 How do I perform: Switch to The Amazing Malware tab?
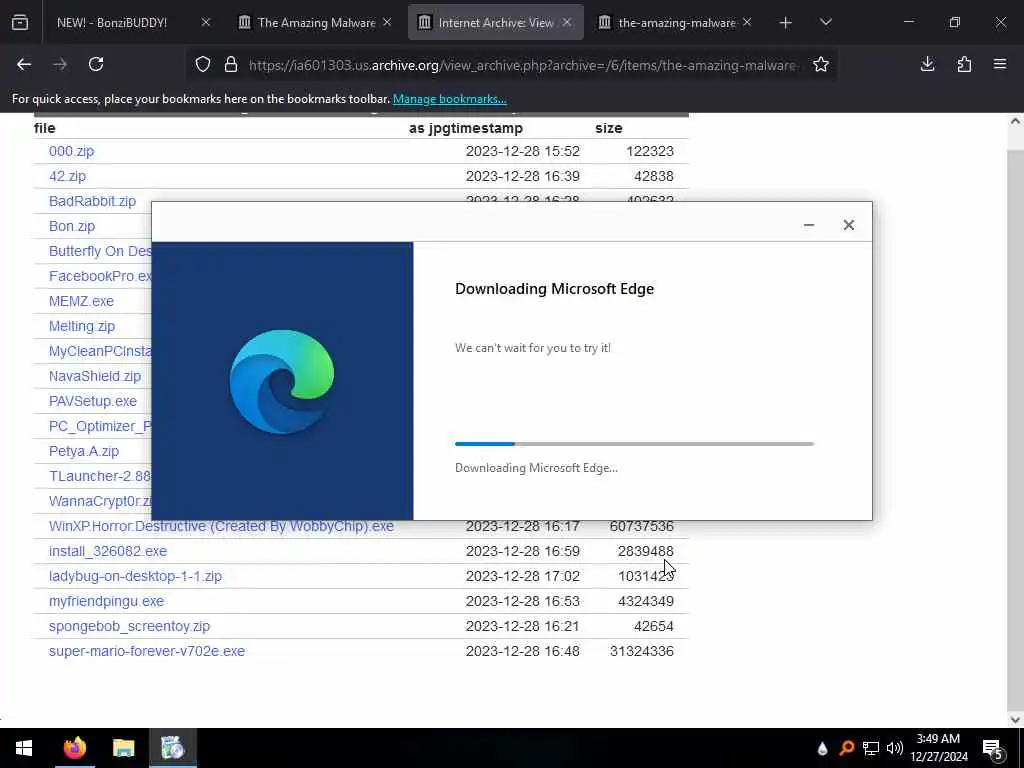316,22
